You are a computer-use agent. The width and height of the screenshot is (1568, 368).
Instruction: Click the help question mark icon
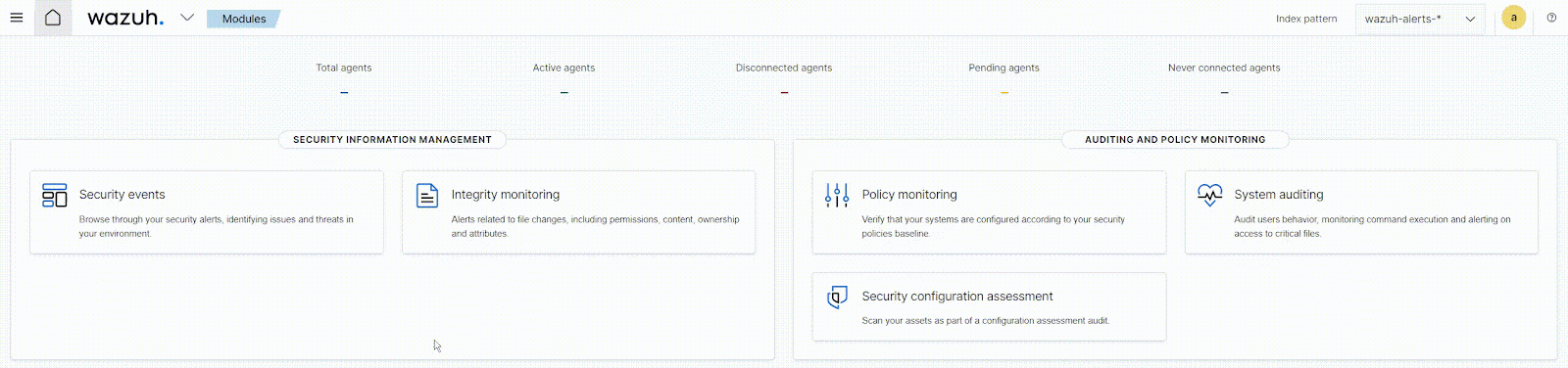pyautogui.click(x=1551, y=18)
